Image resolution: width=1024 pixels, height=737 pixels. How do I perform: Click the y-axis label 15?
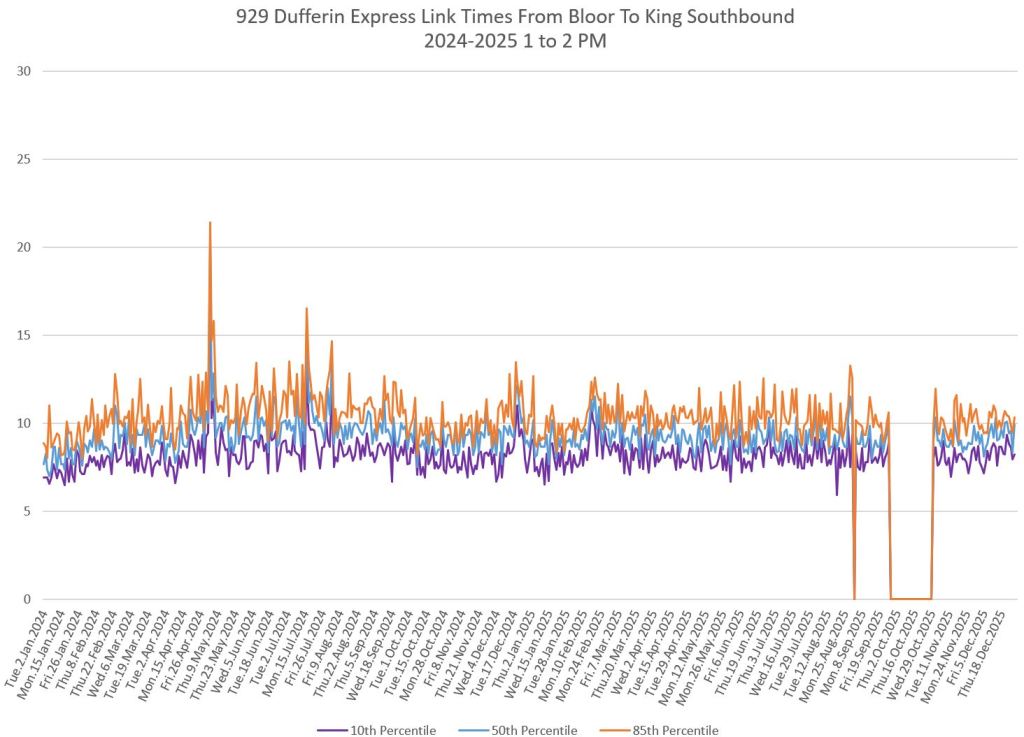[x=25, y=335]
